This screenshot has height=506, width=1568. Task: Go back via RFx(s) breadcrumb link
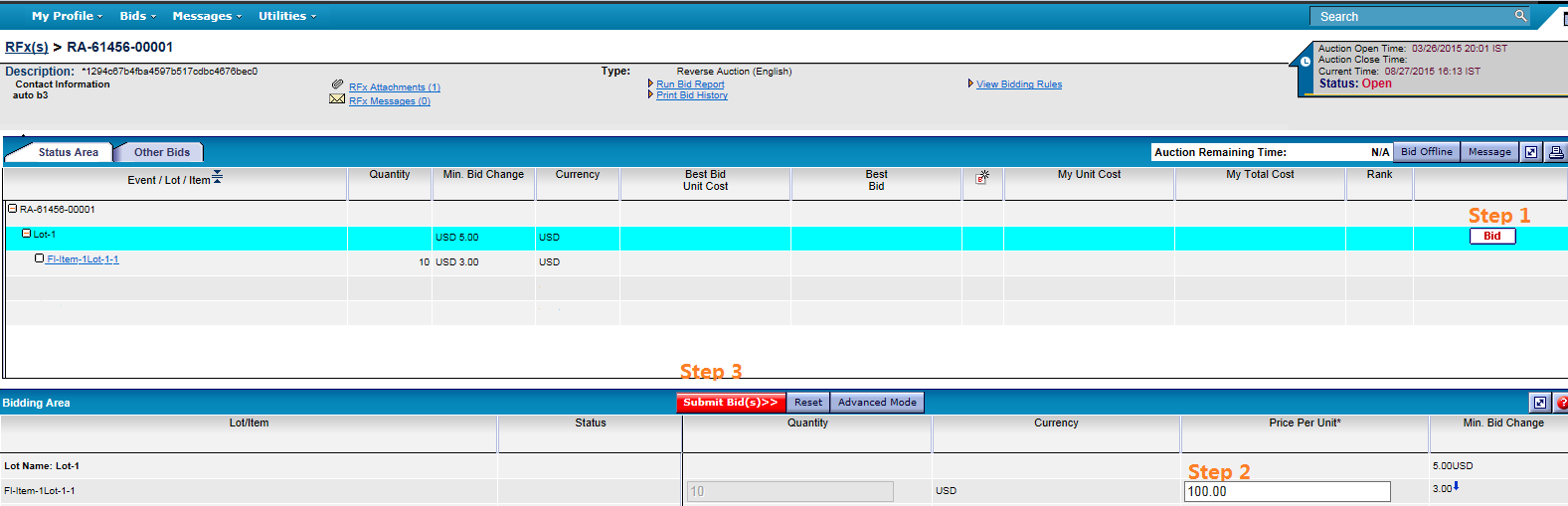pos(27,47)
